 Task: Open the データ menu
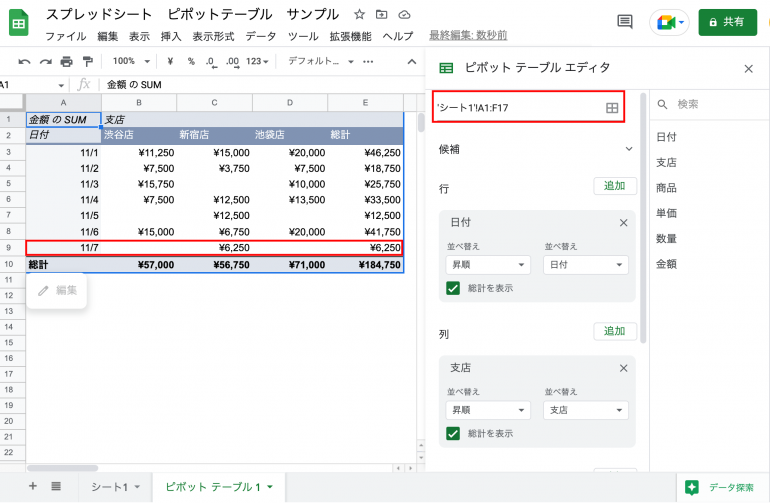click(x=260, y=36)
